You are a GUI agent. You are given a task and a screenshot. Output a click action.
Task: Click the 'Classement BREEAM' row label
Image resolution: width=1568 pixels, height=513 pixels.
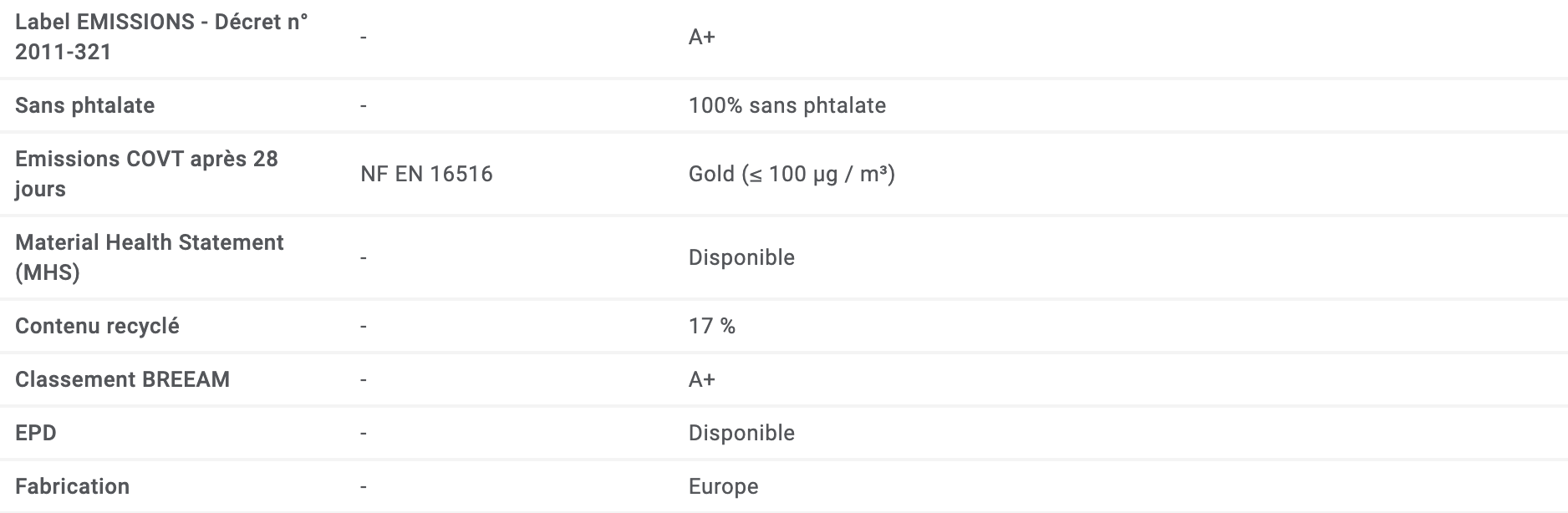[x=122, y=379]
